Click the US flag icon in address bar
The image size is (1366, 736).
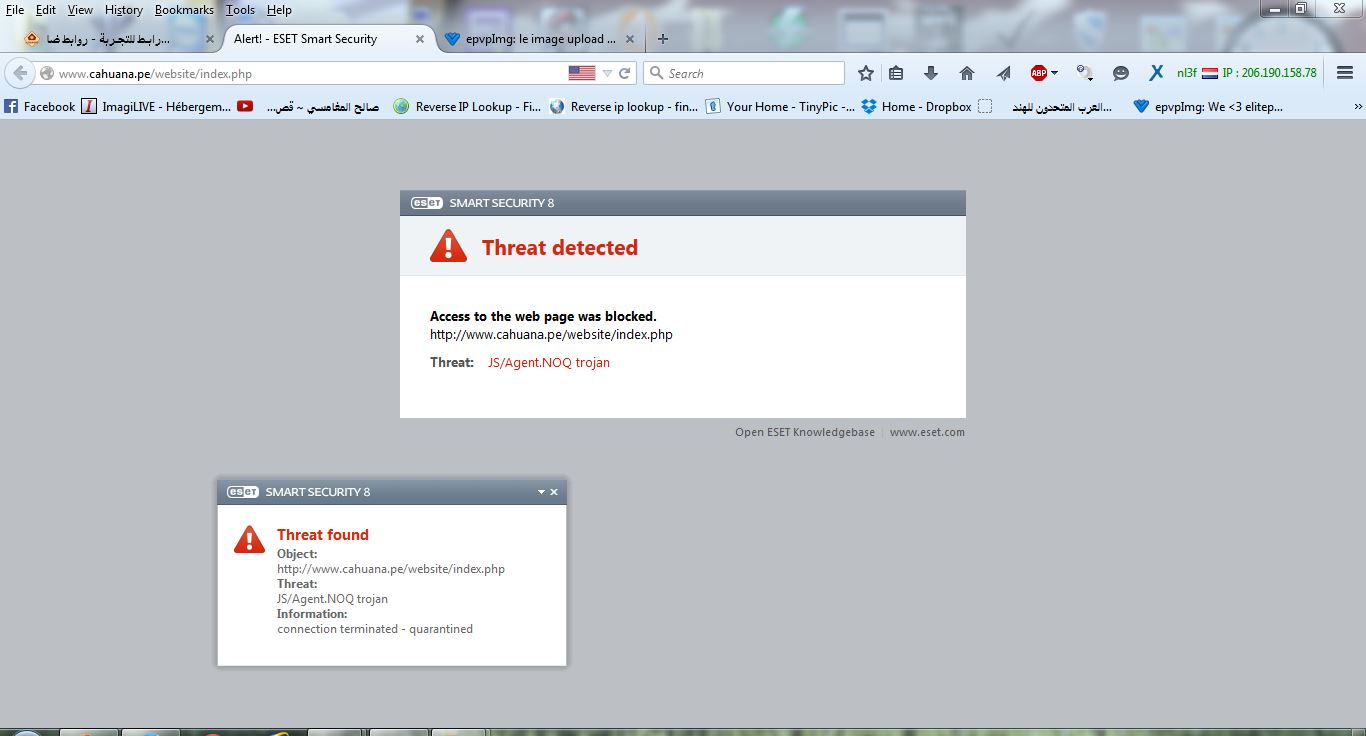(x=582, y=73)
